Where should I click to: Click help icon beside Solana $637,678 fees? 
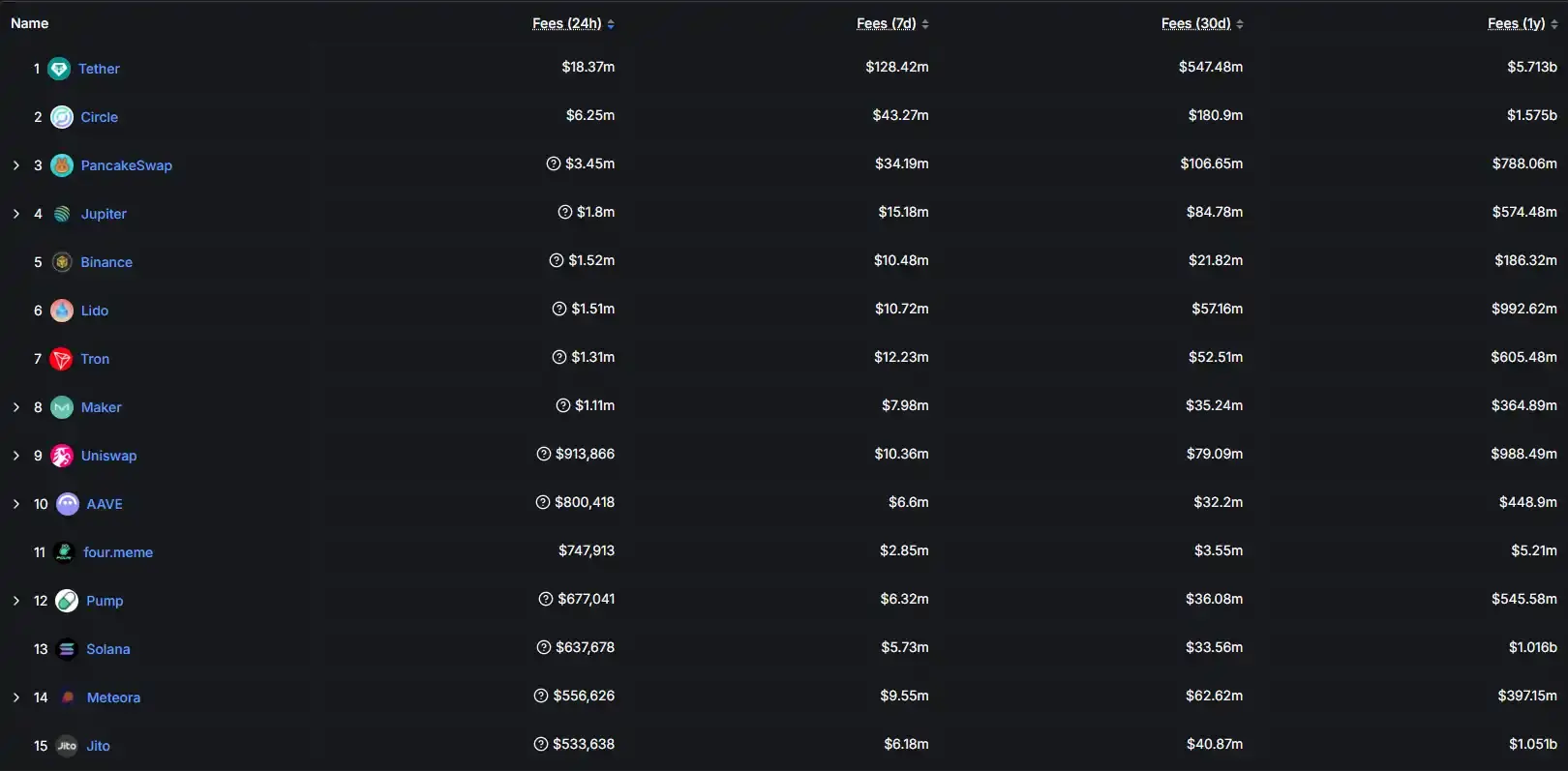tap(544, 647)
